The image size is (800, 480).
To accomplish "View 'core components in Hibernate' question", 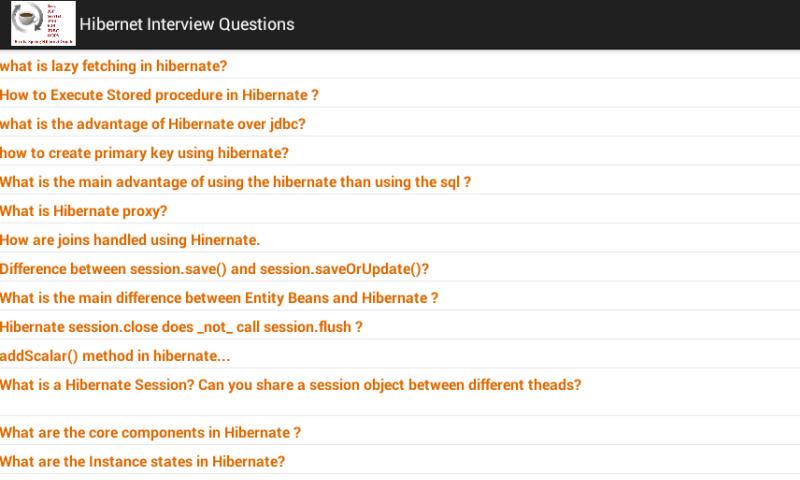I will point(151,433).
